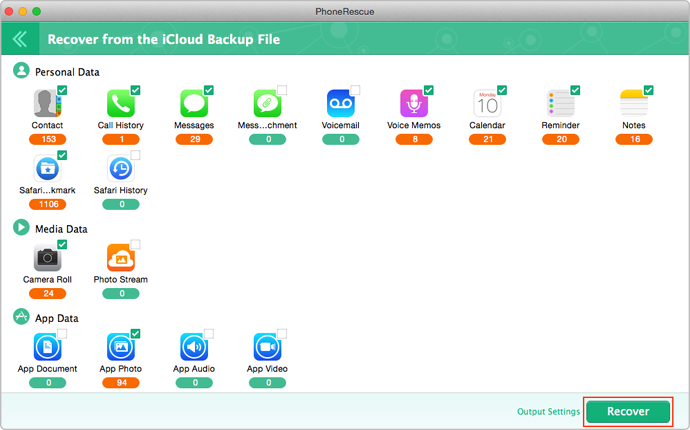Select the App Video camera icon
This screenshot has height=430, width=690.
[267, 347]
